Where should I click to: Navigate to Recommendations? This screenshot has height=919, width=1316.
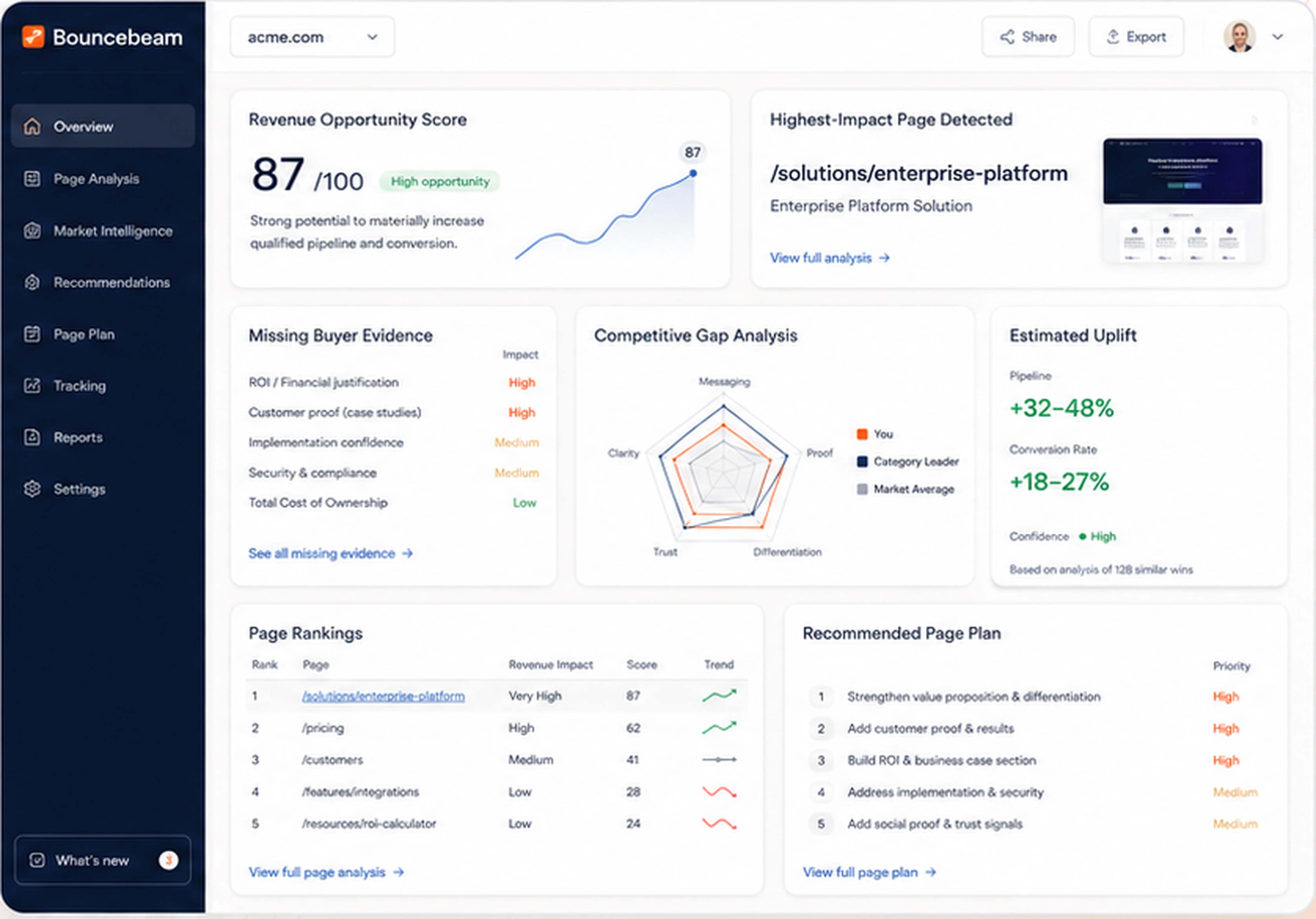[103, 282]
